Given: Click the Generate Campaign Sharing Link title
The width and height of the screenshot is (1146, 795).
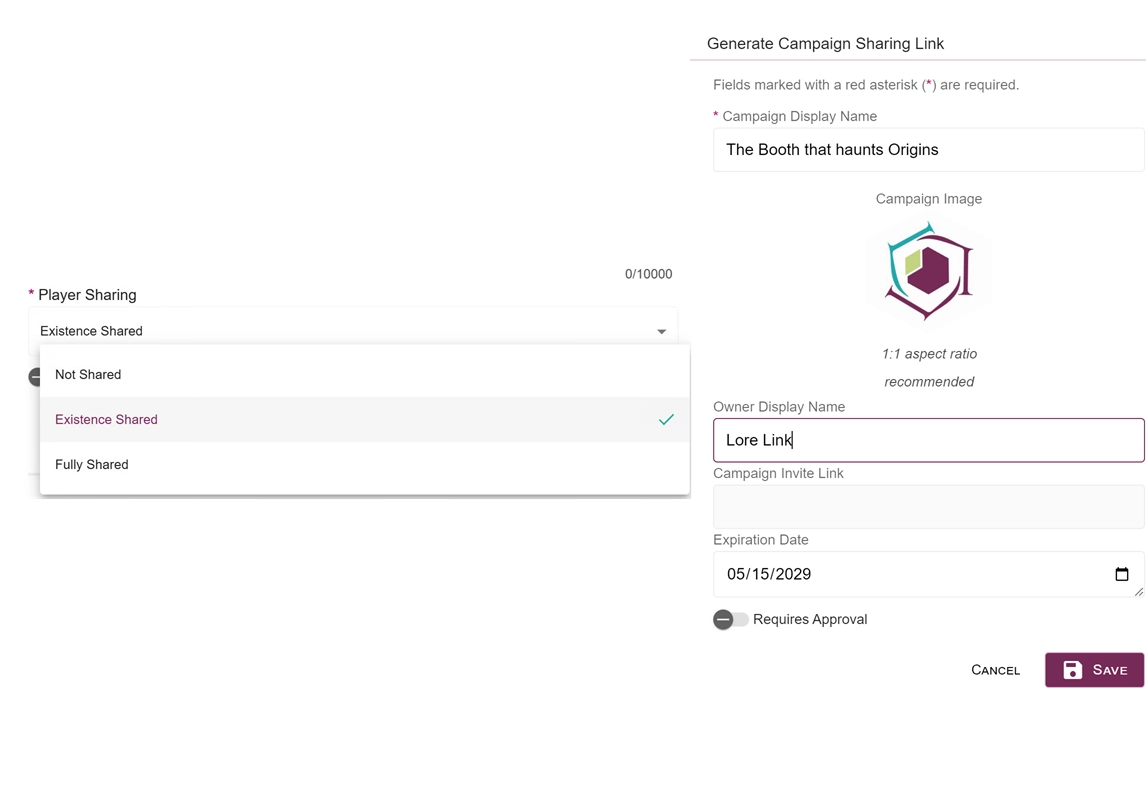Looking at the screenshot, I should click(x=825, y=44).
